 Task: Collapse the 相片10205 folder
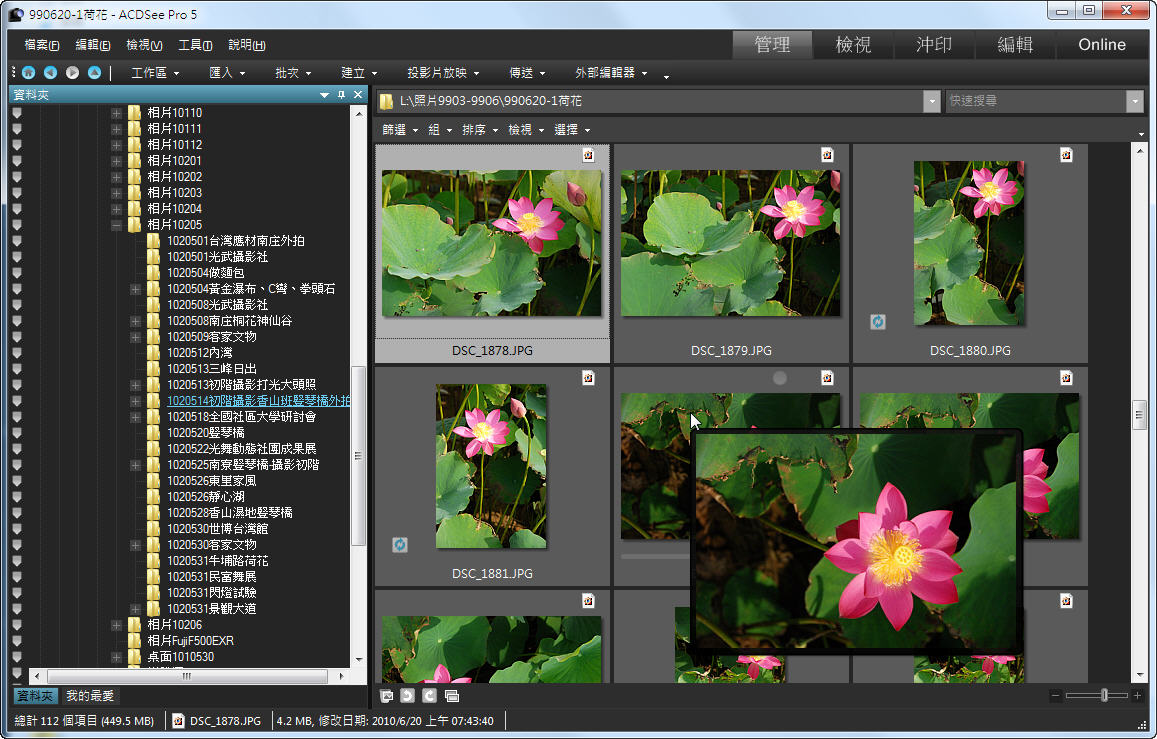(117, 225)
